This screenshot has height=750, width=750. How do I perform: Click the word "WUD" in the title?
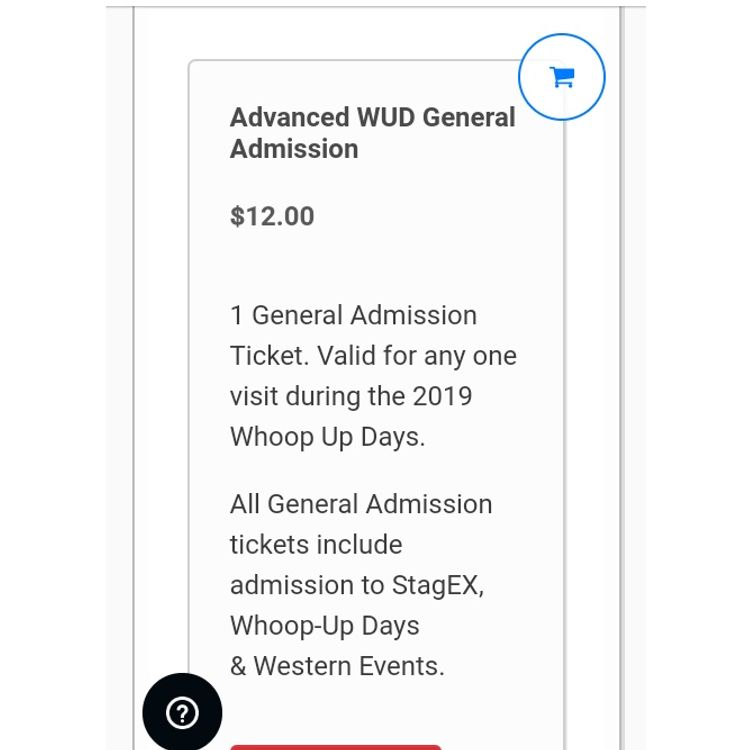[385, 117]
